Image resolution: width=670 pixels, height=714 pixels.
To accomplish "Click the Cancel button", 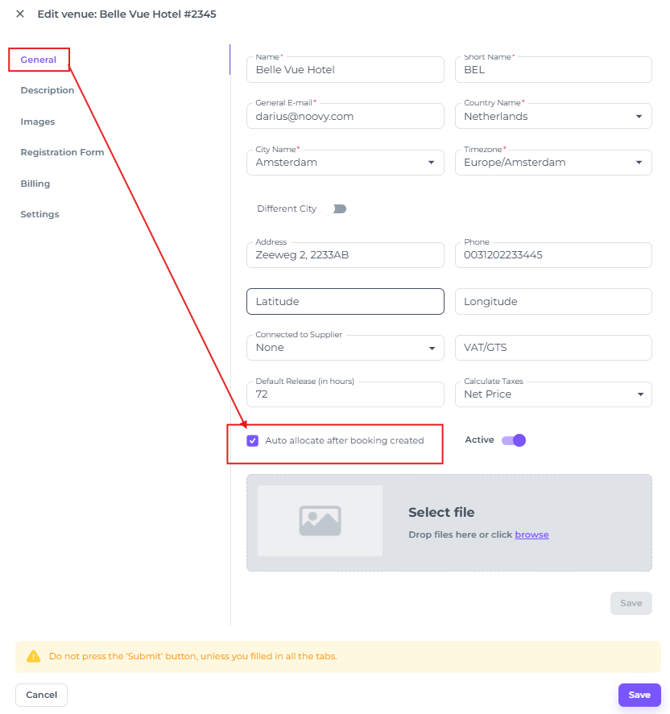I will 41,695.
